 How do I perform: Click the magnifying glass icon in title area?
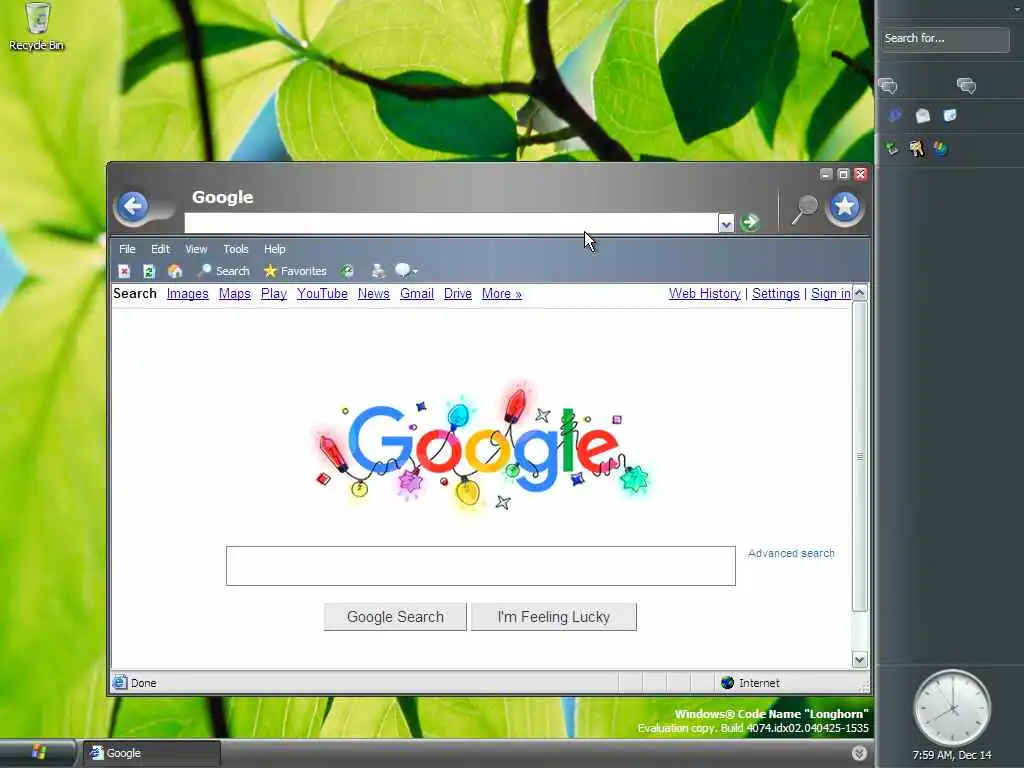click(x=805, y=209)
